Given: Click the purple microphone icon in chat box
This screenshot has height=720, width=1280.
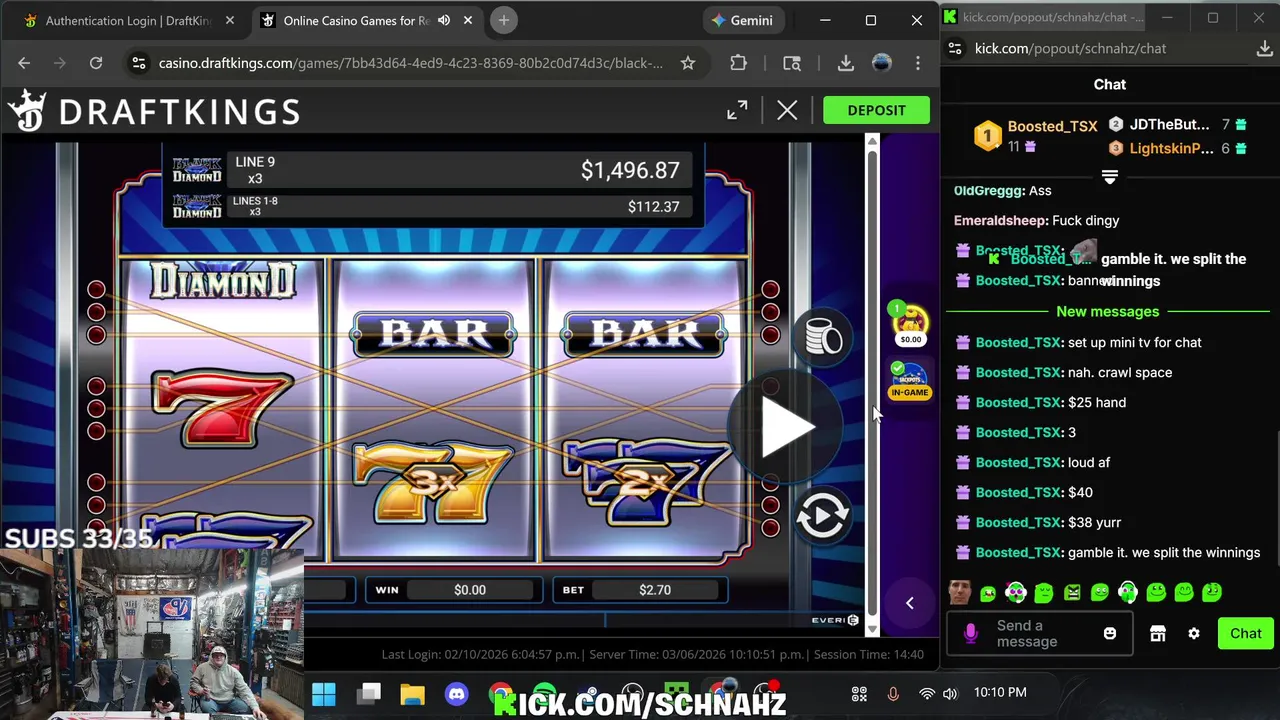Looking at the screenshot, I should (970, 634).
